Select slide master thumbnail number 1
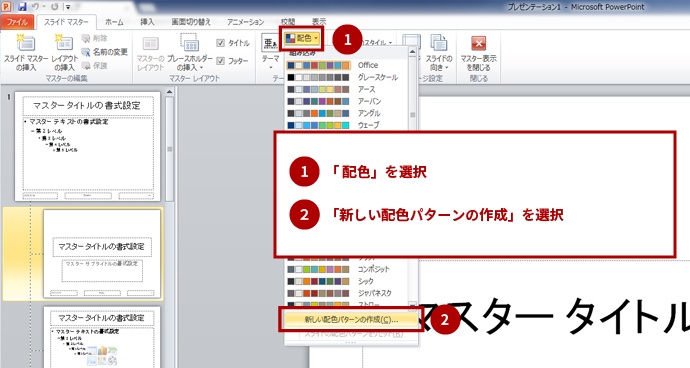 88,146
